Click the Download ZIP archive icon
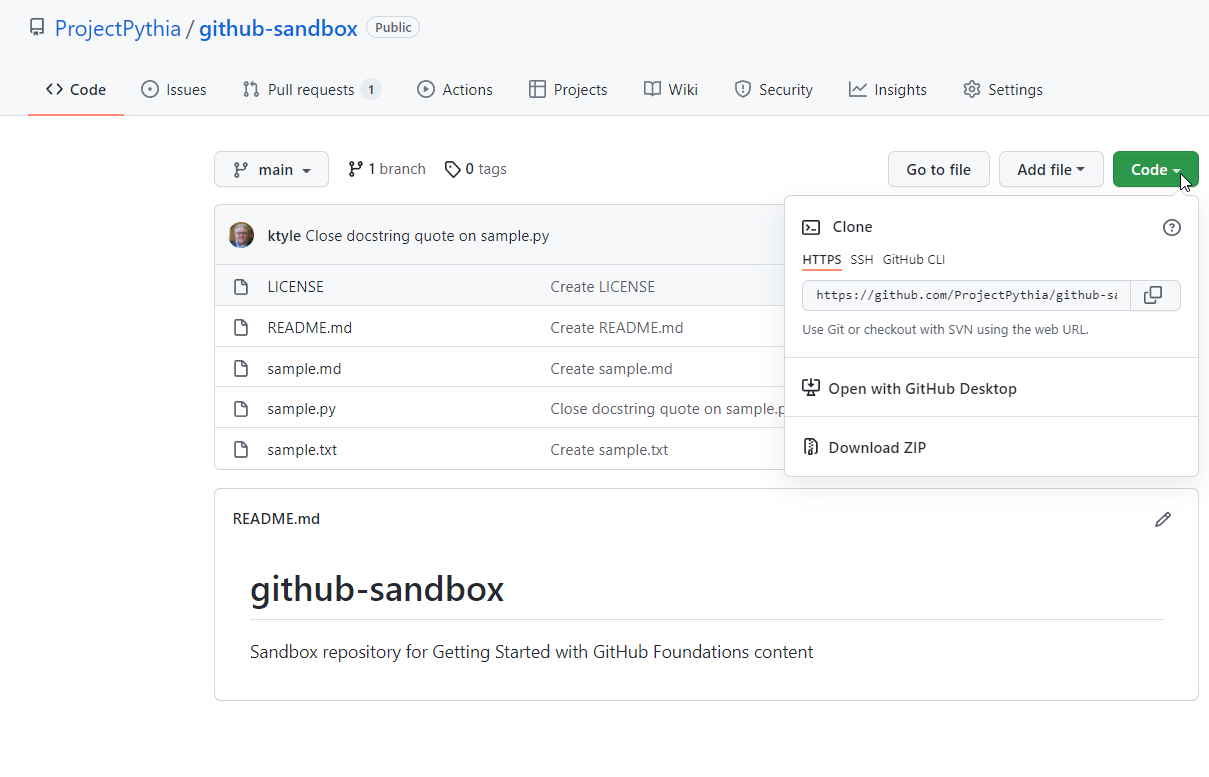The height and width of the screenshot is (777, 1209). point(811,447)
